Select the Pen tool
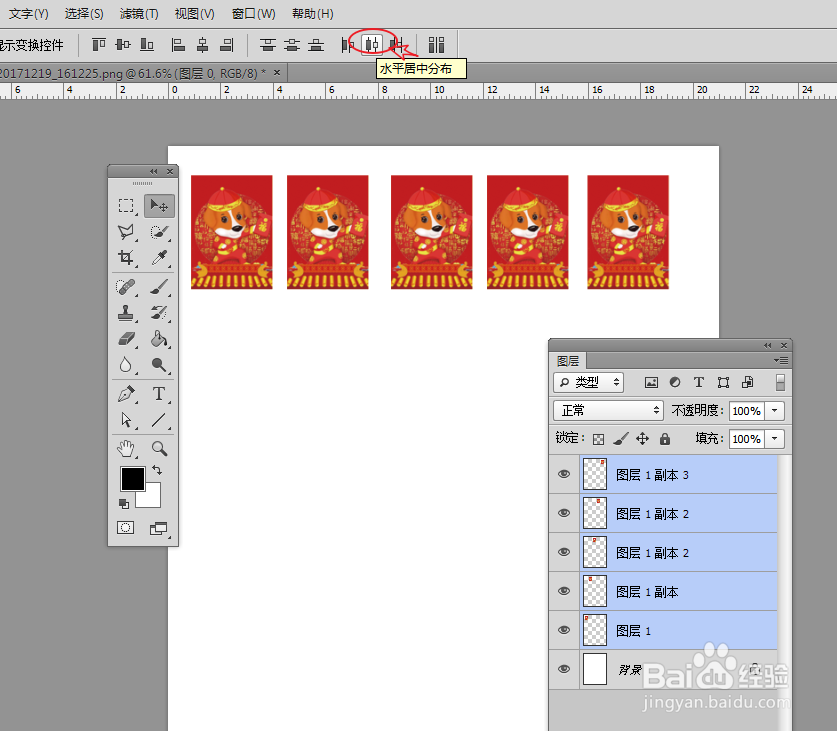The image size is (837, 731). click(x=126, y=394)
